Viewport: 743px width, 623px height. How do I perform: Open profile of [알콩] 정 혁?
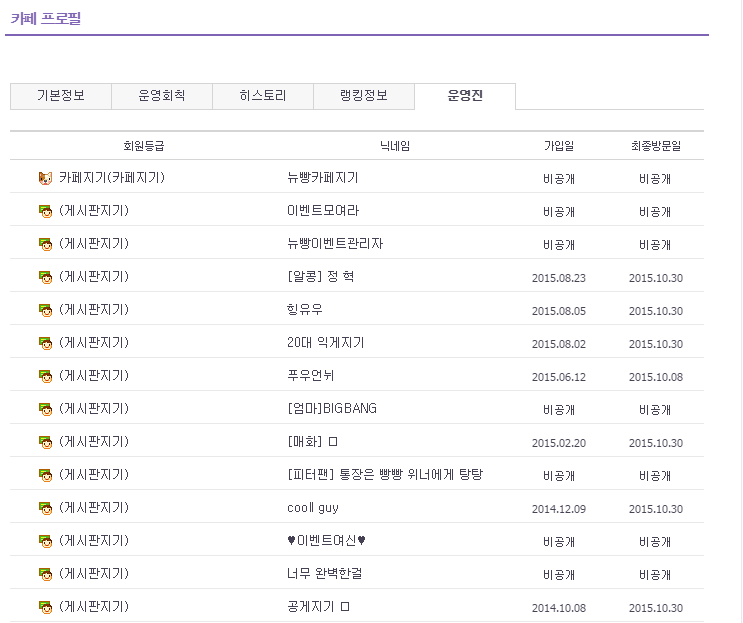click(320, 277)
